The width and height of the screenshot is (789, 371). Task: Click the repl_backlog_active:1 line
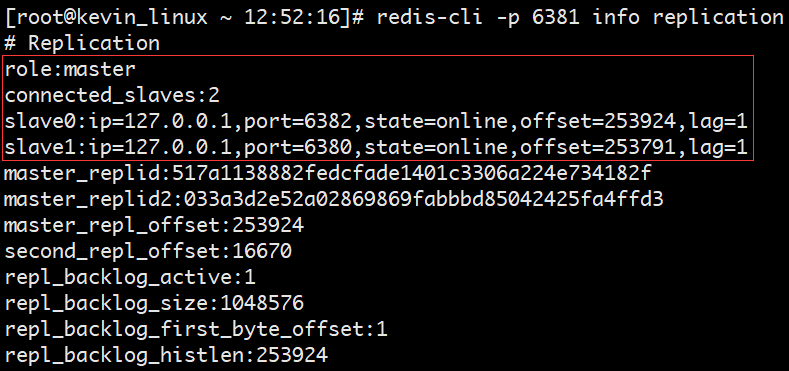coord(130,277)
